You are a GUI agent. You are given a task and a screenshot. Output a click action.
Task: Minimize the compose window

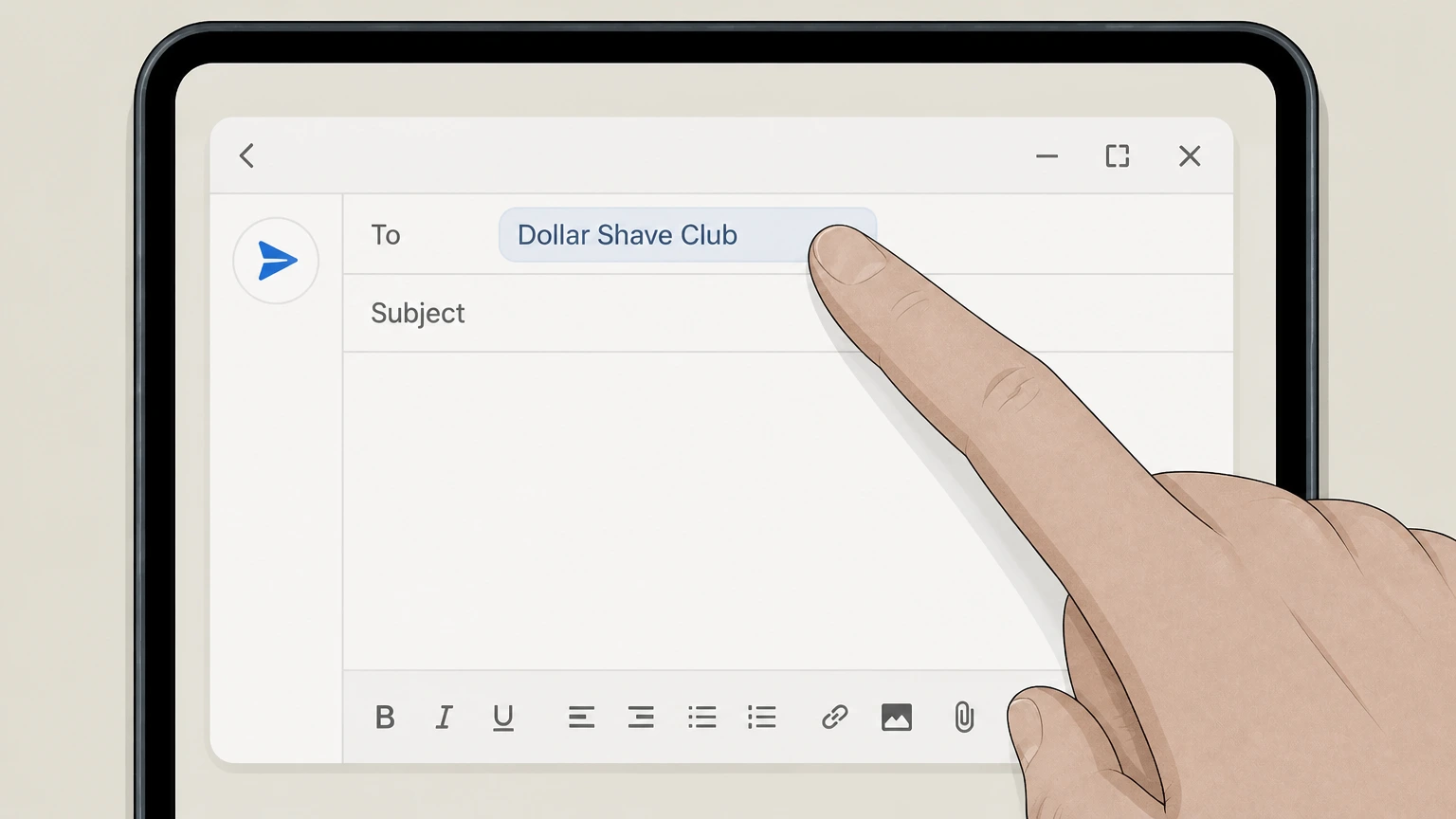point(1046,155)
